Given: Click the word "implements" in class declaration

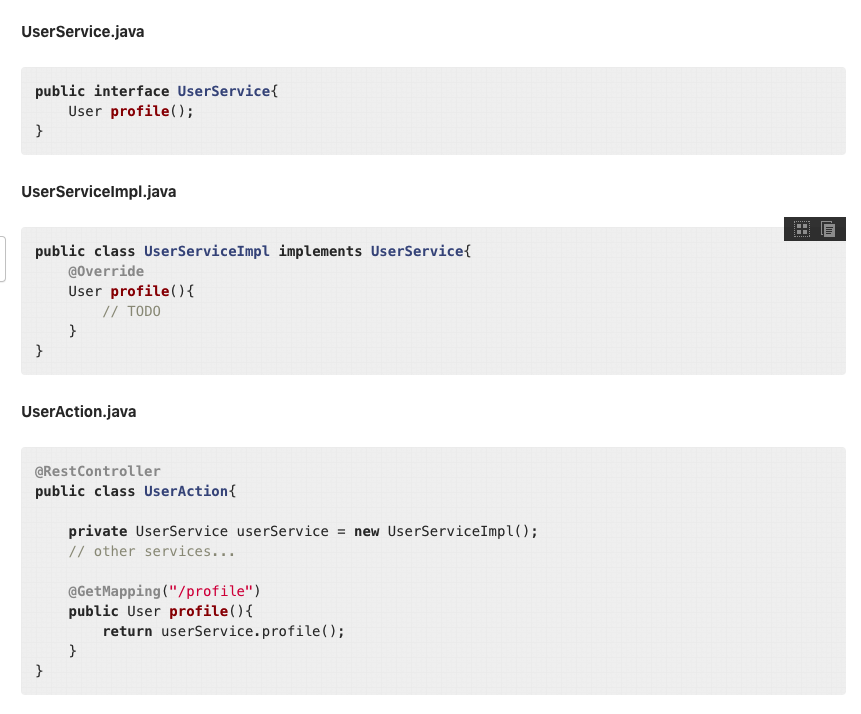Looking at the screenshot, I should coord(320,251).
